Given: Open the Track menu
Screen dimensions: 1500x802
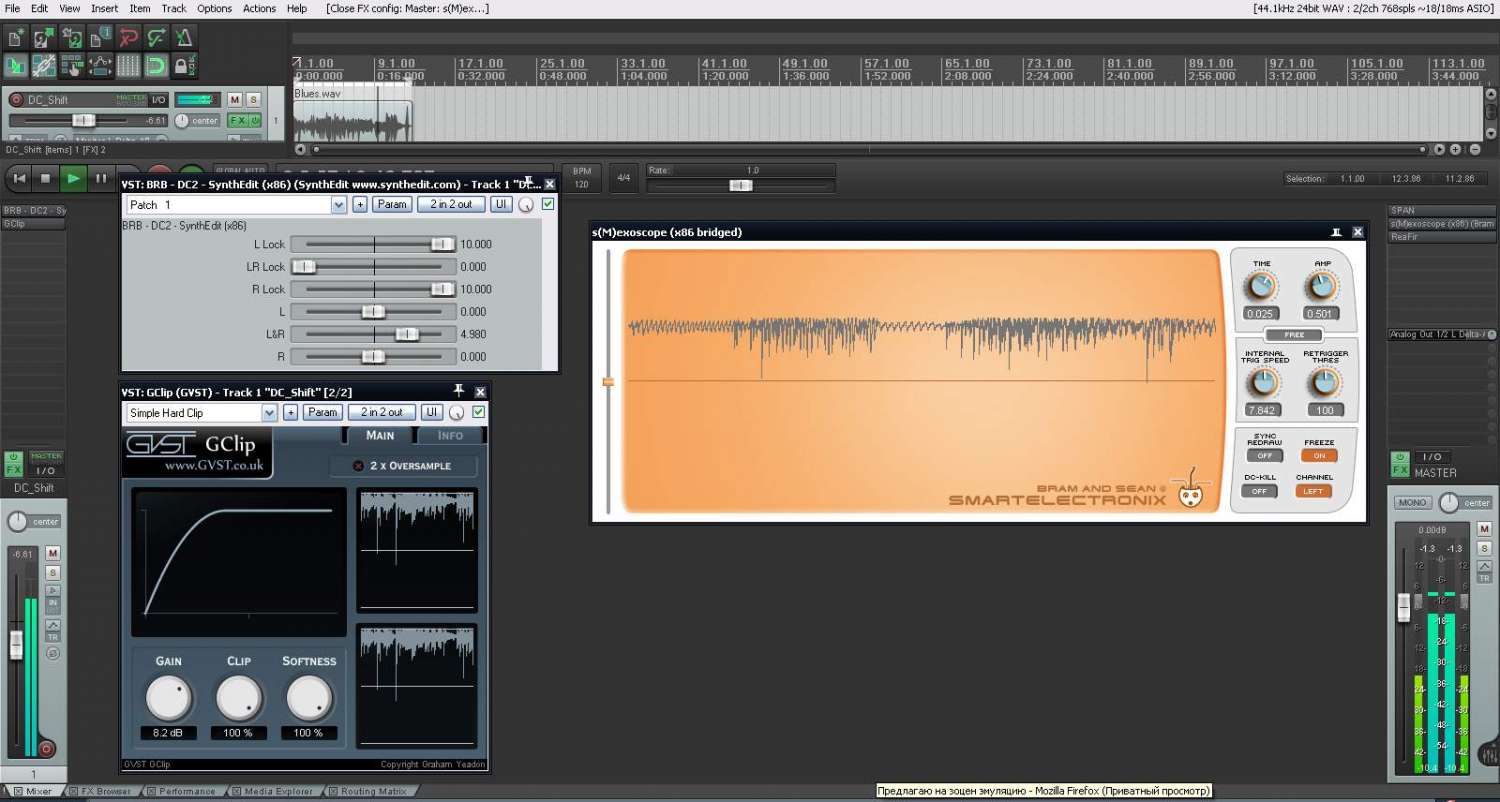Looking at the screenshot, I should pyautogui.click(x=174, y=8).
